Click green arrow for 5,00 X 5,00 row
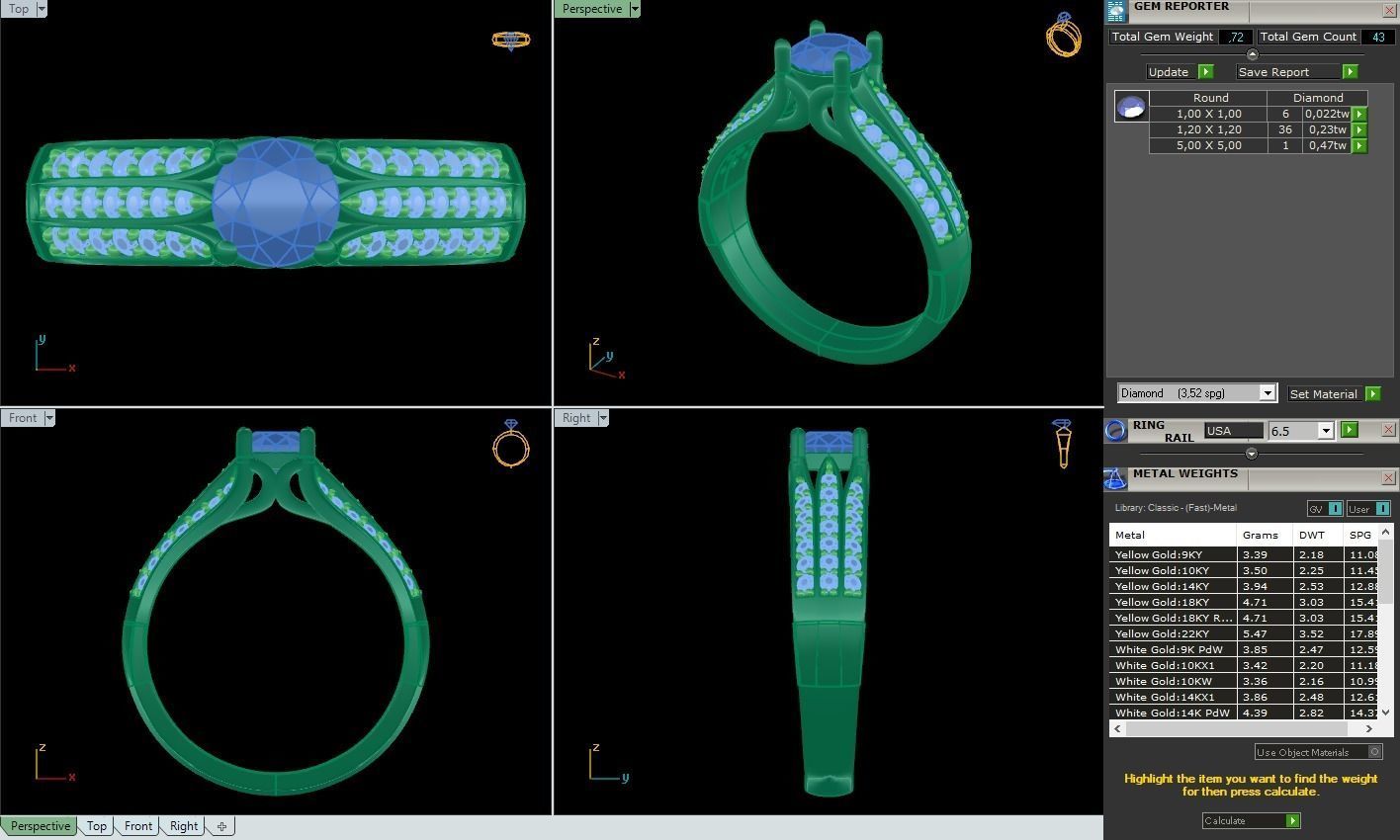The width and height of the screenshot is (1400, 840). click(x=1359, y=145)
